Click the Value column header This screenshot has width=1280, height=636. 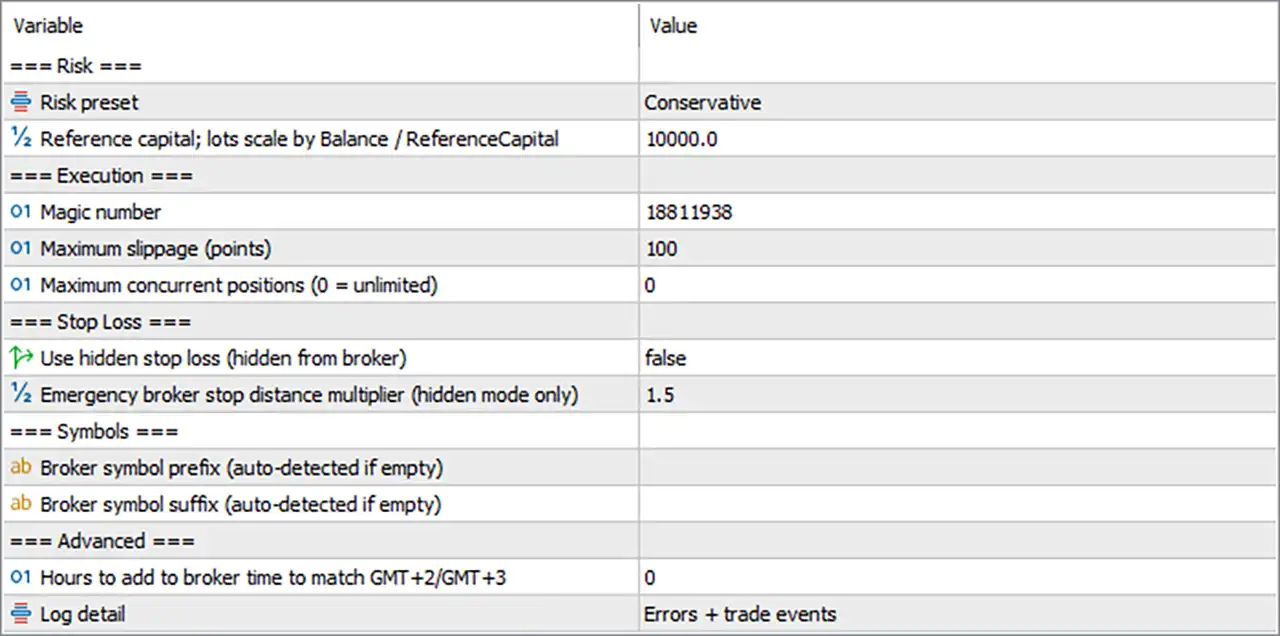coord(958,25)
